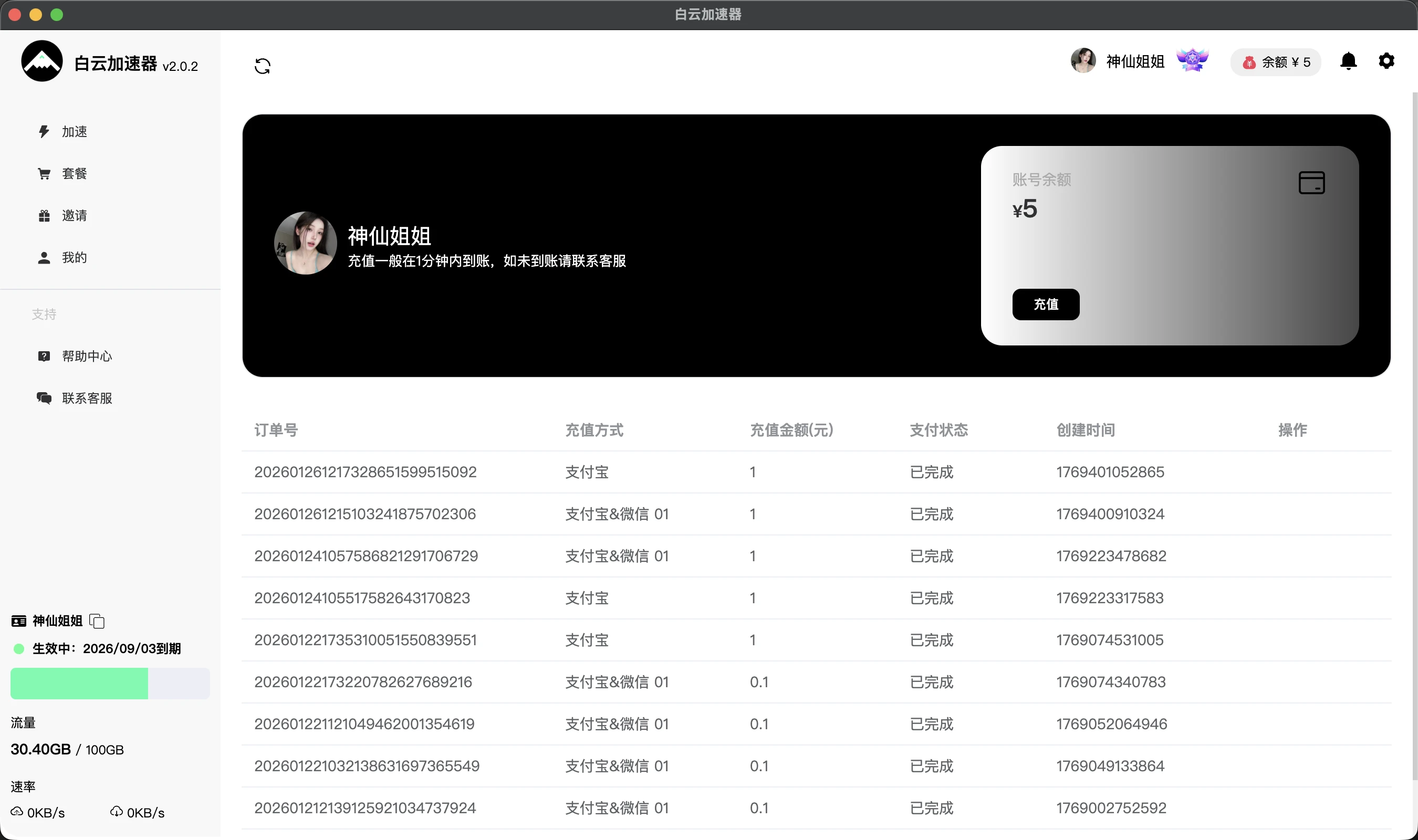Open the 邀请 invite page
Viewport: 1418px width, 840px height.
click(74, 216)
